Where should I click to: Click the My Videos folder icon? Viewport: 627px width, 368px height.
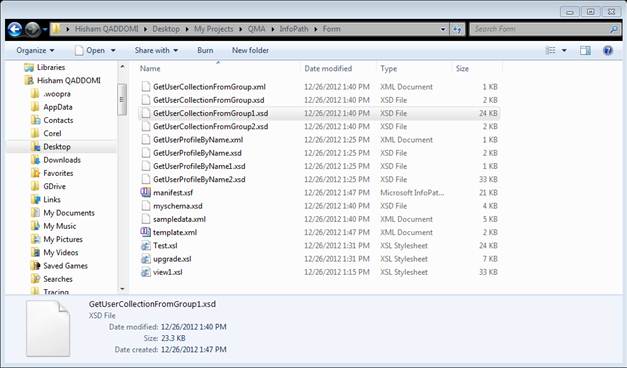[36, 252]
